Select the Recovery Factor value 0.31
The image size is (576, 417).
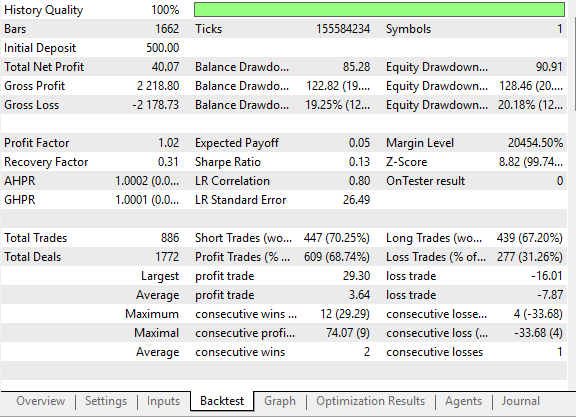click(168, 162)
